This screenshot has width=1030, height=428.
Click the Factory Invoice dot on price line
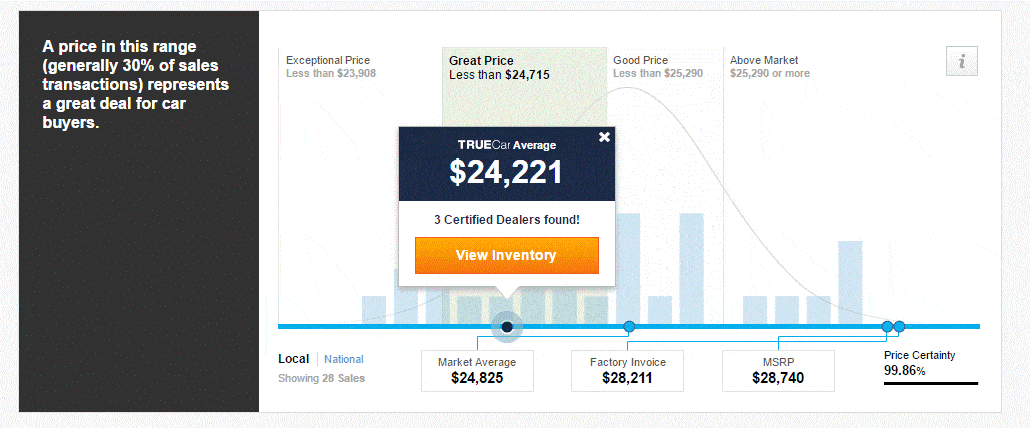pos(887,326)
